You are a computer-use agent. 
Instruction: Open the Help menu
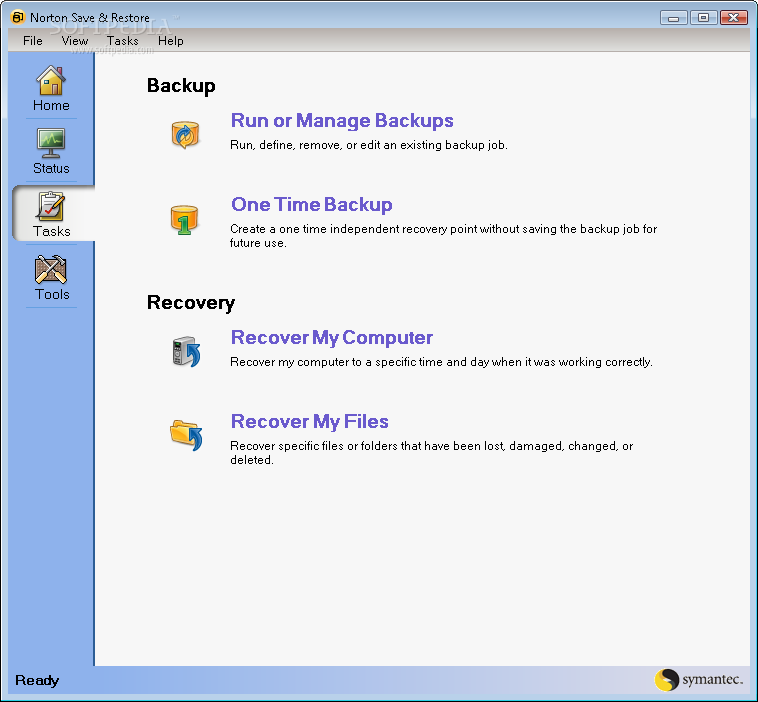pyautogui.click(x=171, y=41)
